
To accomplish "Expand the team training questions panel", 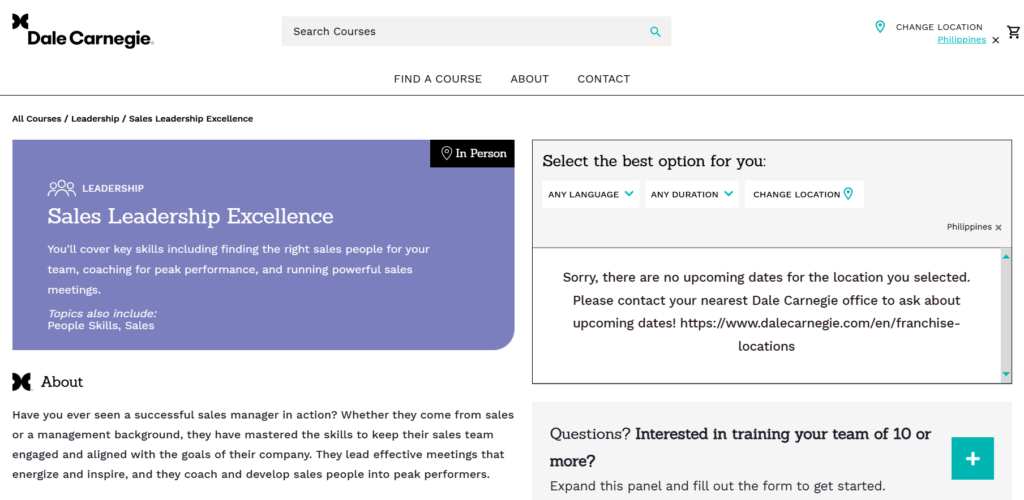I will click(x=972, y=459).
